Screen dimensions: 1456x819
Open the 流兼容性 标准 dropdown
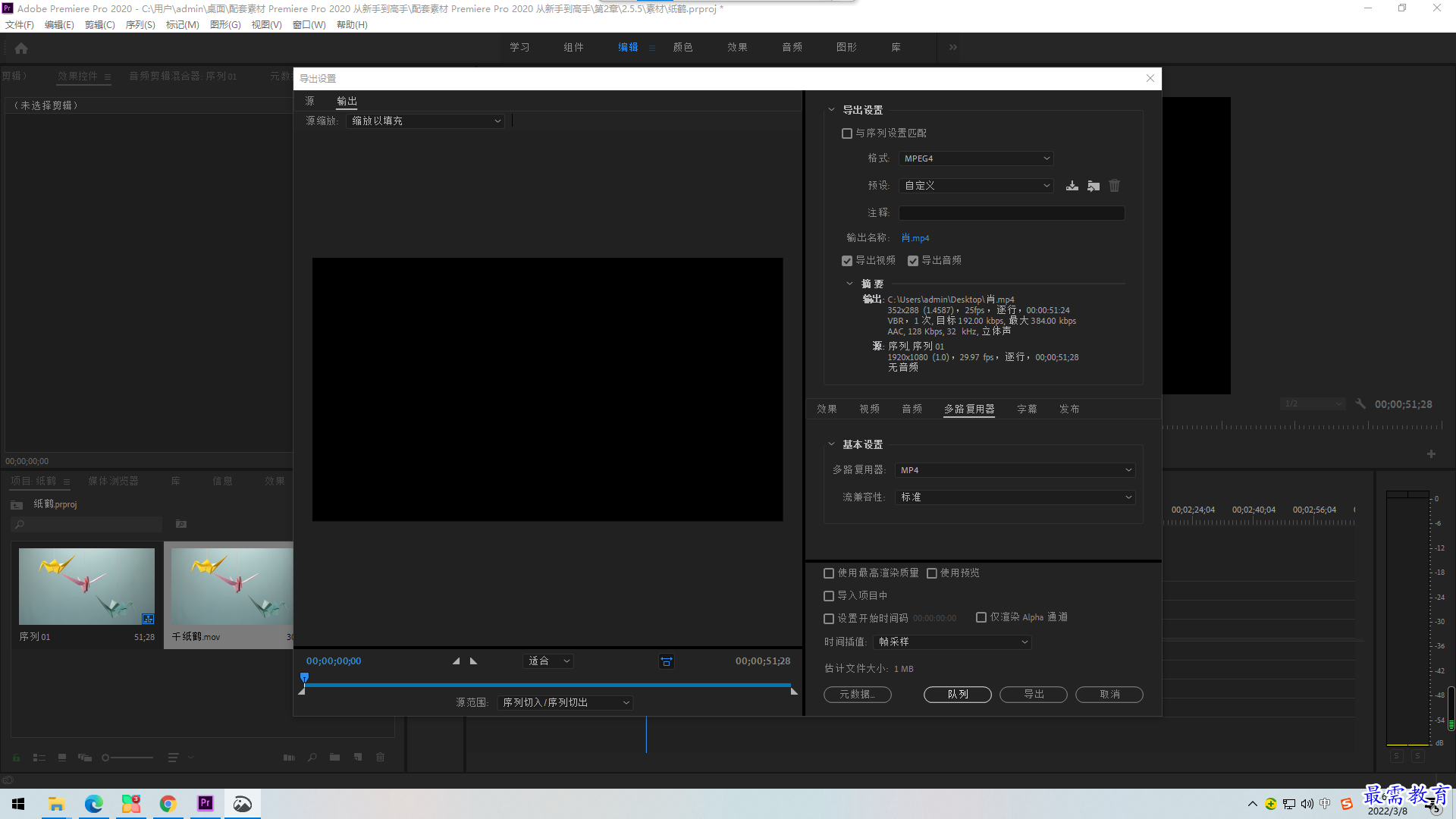[1015, 497]
